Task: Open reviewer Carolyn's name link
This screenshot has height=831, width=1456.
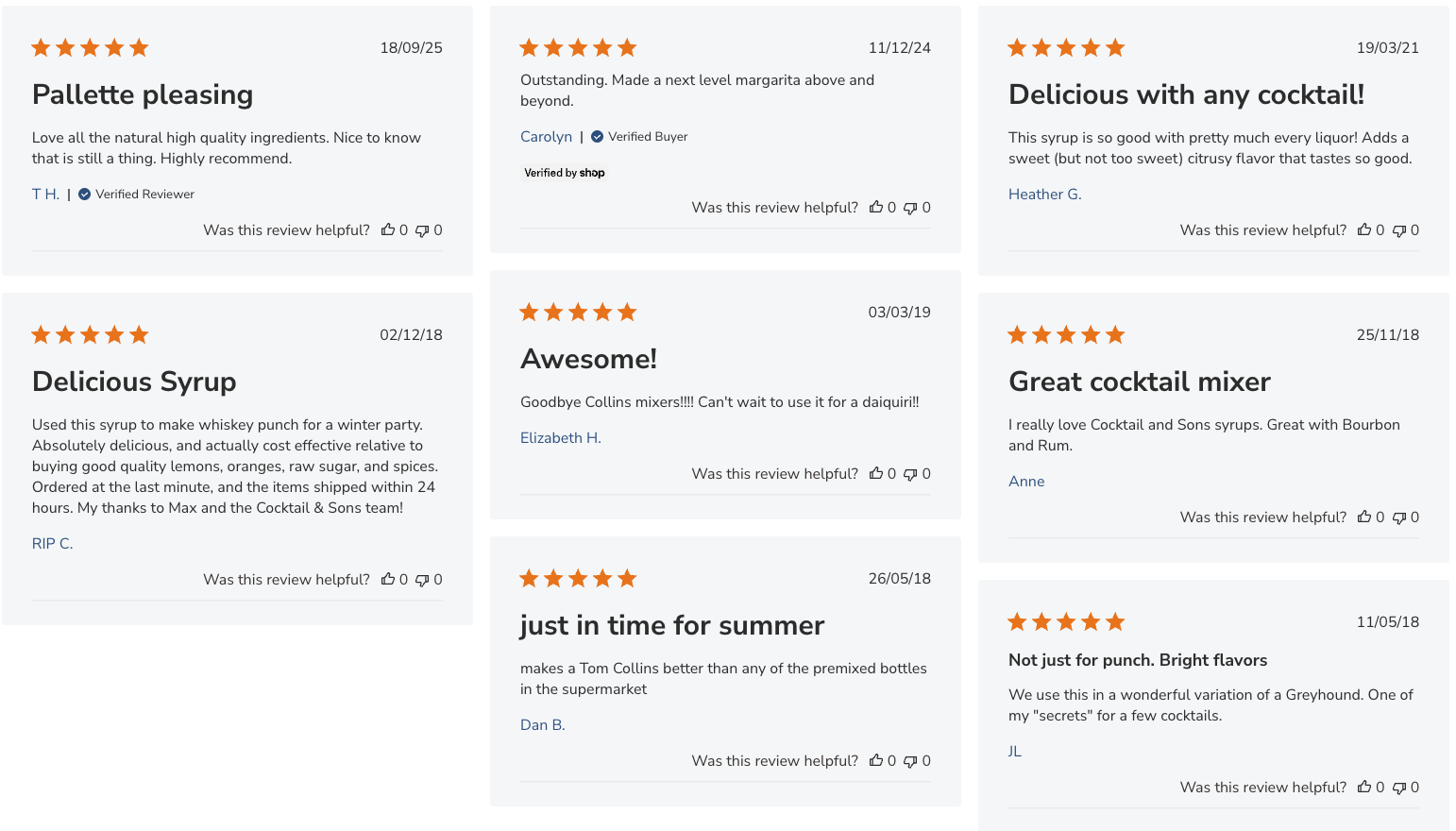Action: coord(546,137)
